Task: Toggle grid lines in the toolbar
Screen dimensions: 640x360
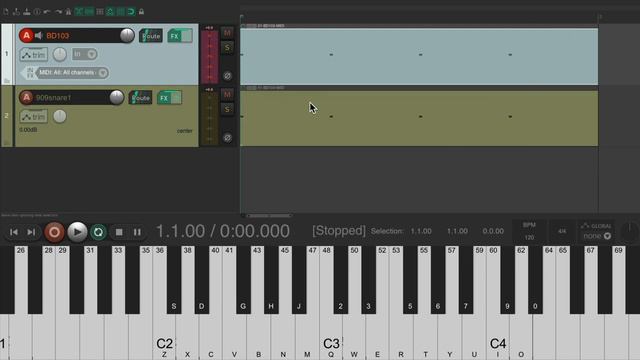Action: click(x=120, y=12)
